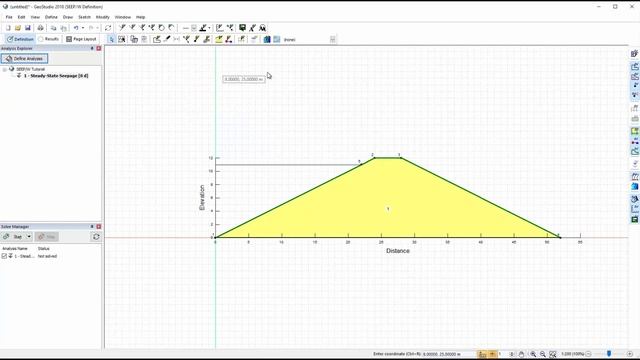Click the yellow materials icon in right sidebar
640x360 pixels.
(635, 131)
